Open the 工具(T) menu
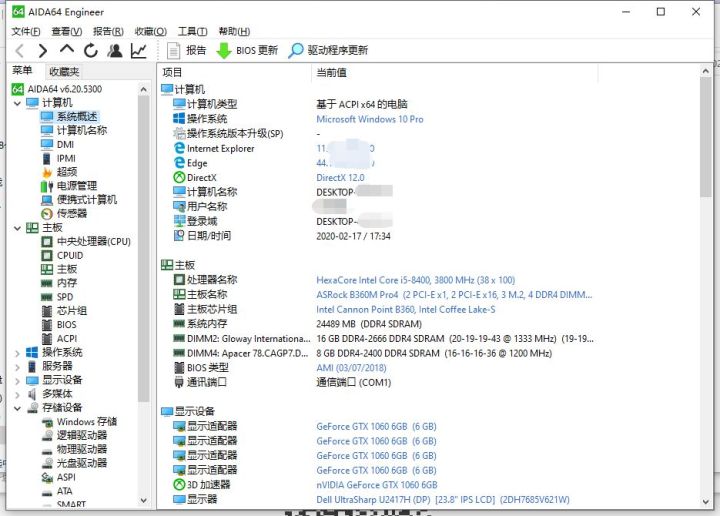 coord(192,31)
